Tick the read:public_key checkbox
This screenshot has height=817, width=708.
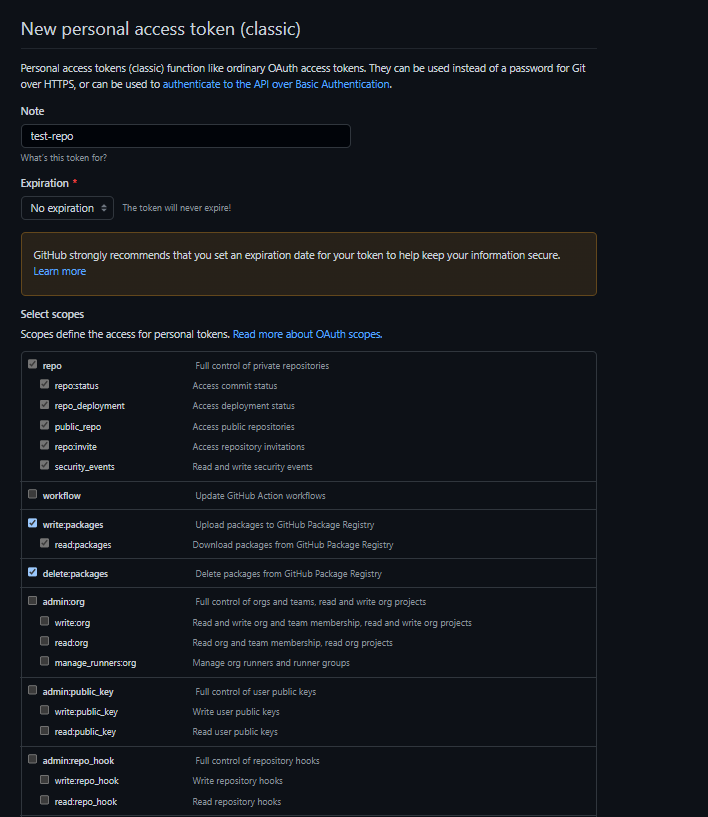(45, 731)
